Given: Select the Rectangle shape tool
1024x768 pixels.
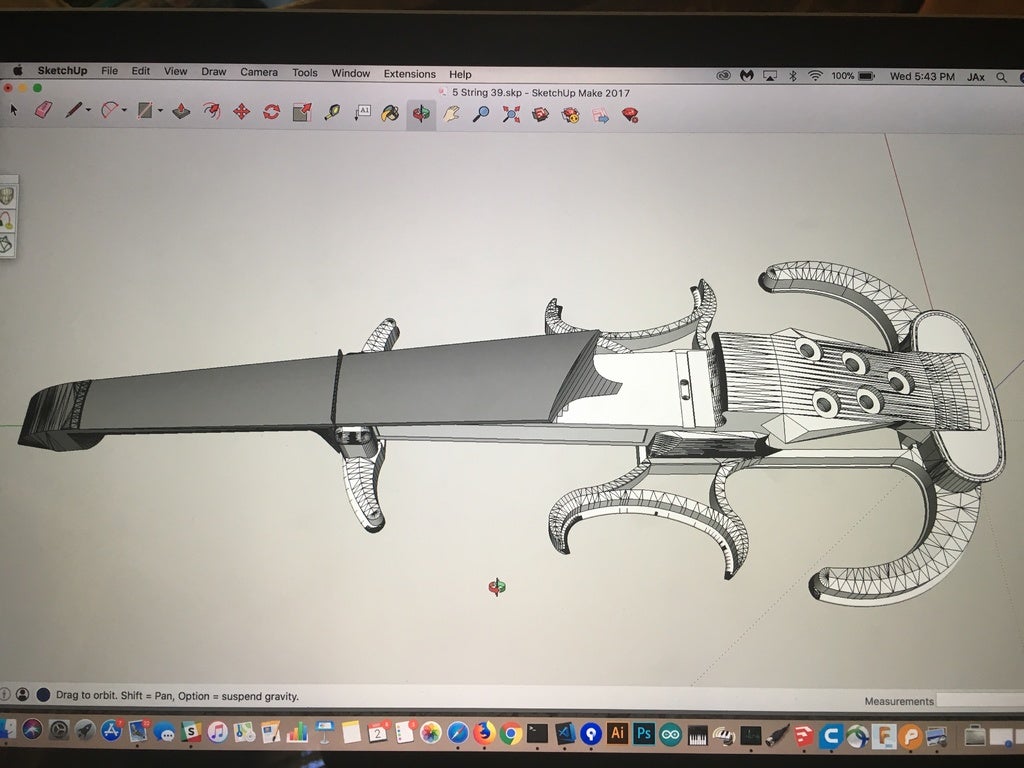Looking at the screenshot, I should (145, 110).
